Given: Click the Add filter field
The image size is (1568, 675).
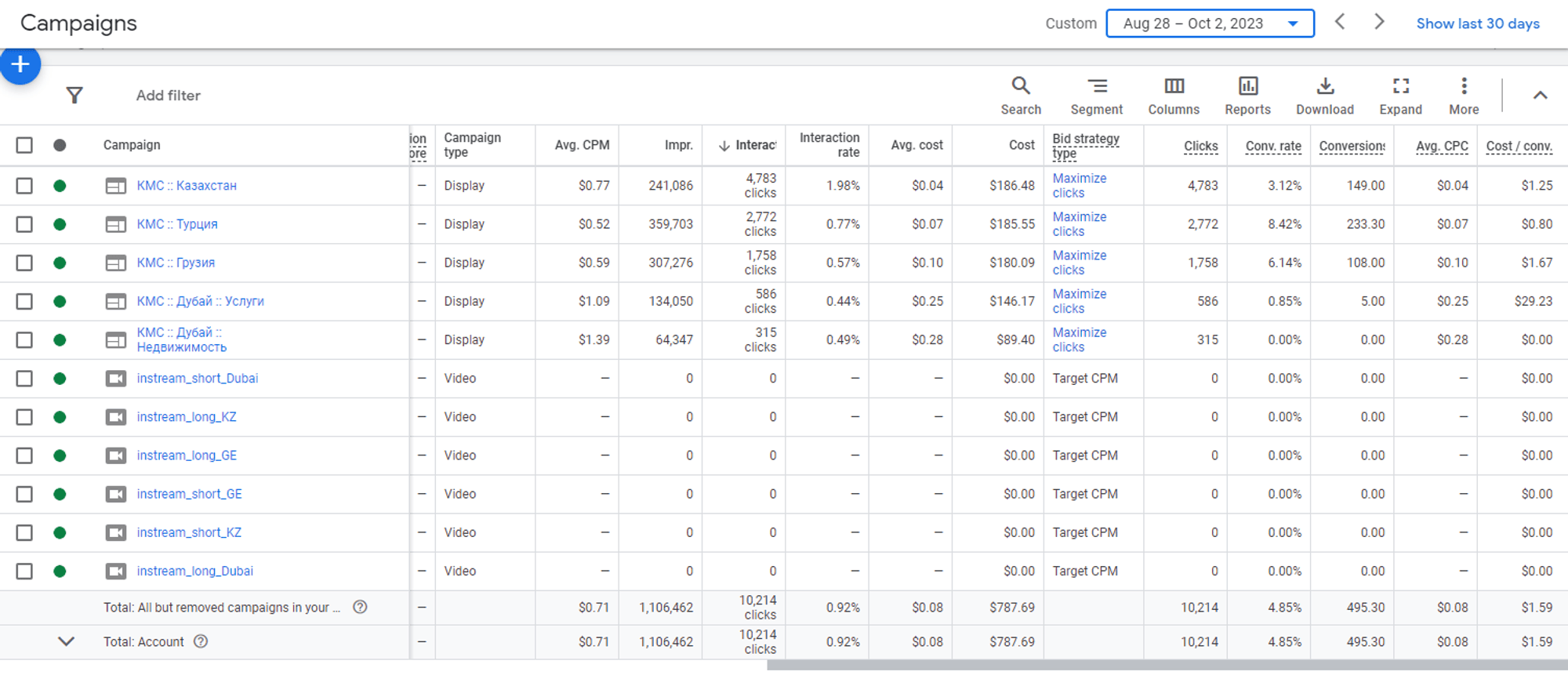Looking at the screenshot, I should (169, 96).
